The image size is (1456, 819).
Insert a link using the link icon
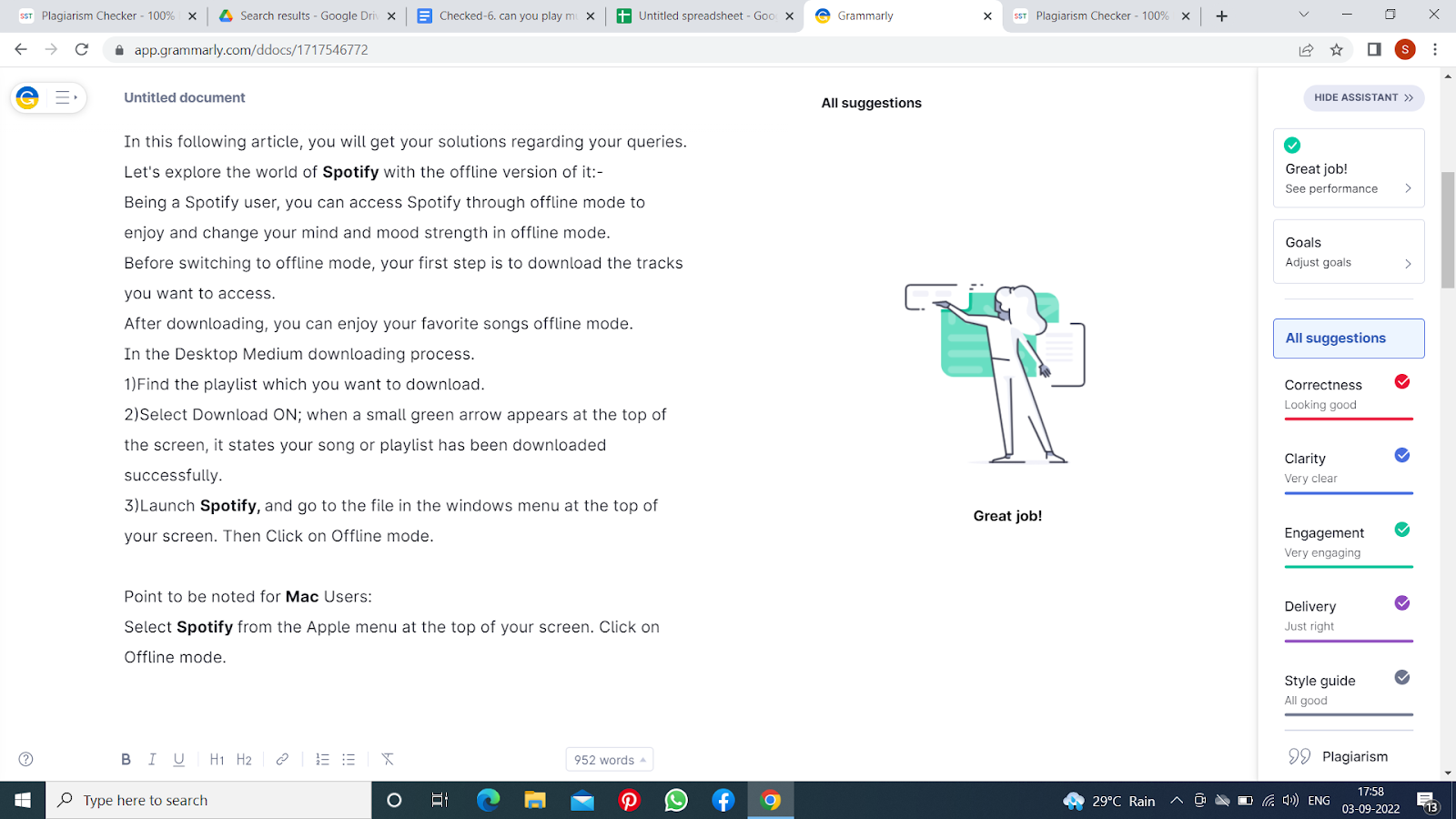(x=282, y=759)
